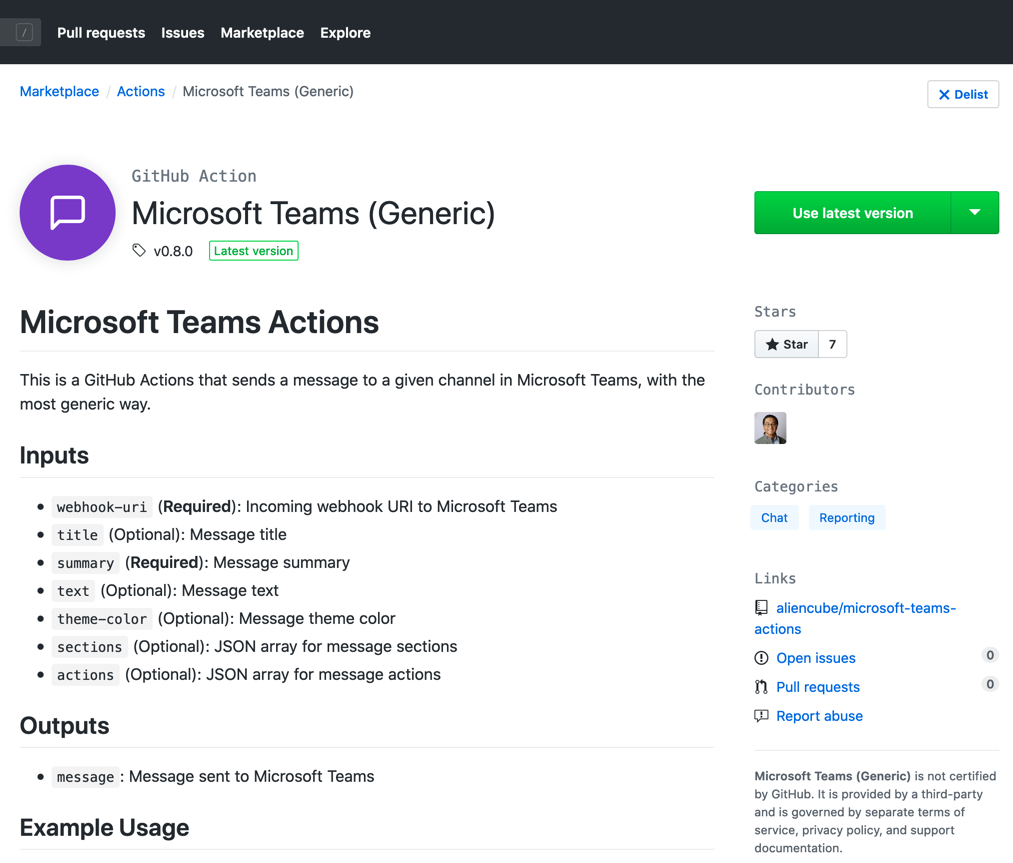Click the Outputs section heading
Screen dimensions: 1013x863
pyautogui.click(x=65, y=725)
